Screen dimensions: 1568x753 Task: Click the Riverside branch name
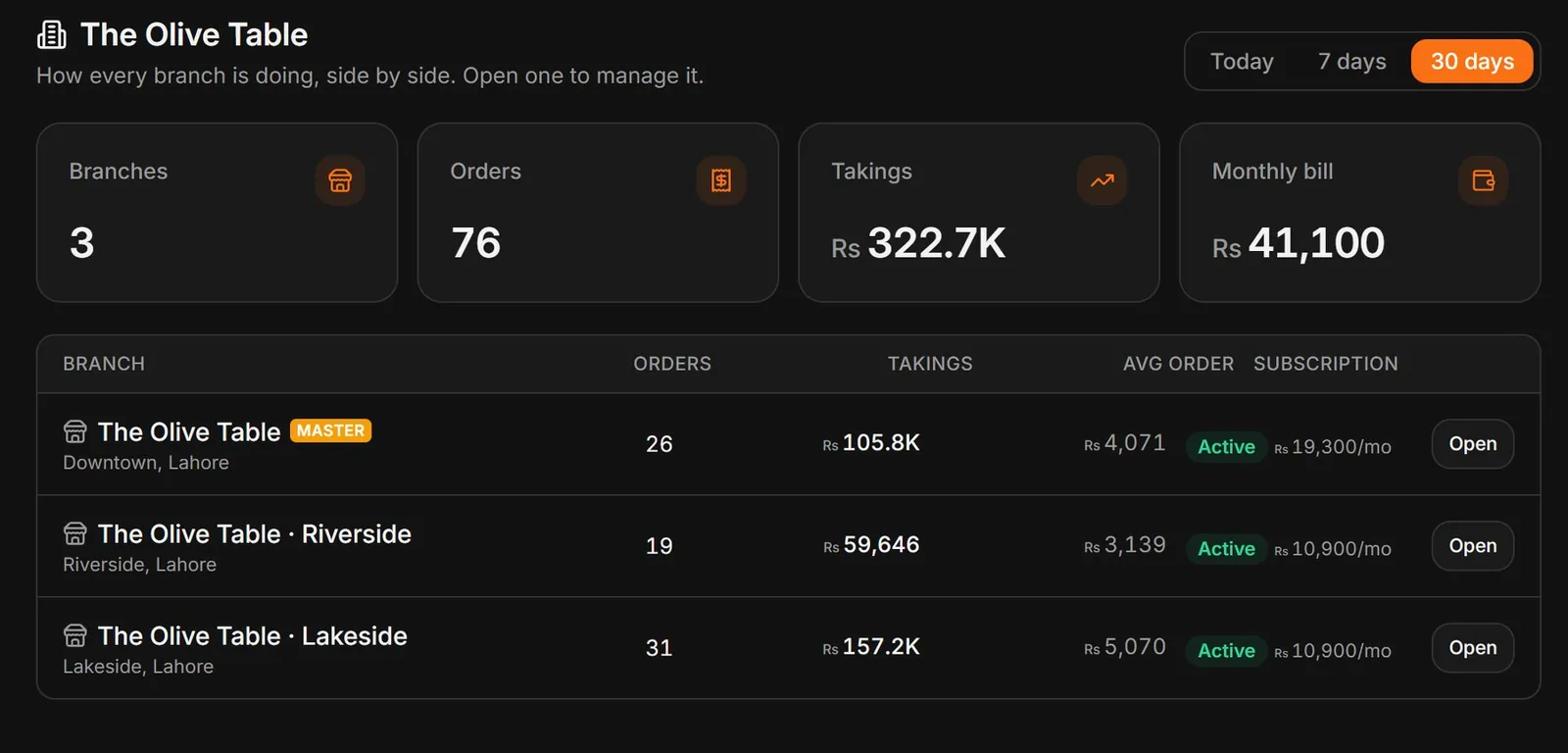(x=255, y=534)
